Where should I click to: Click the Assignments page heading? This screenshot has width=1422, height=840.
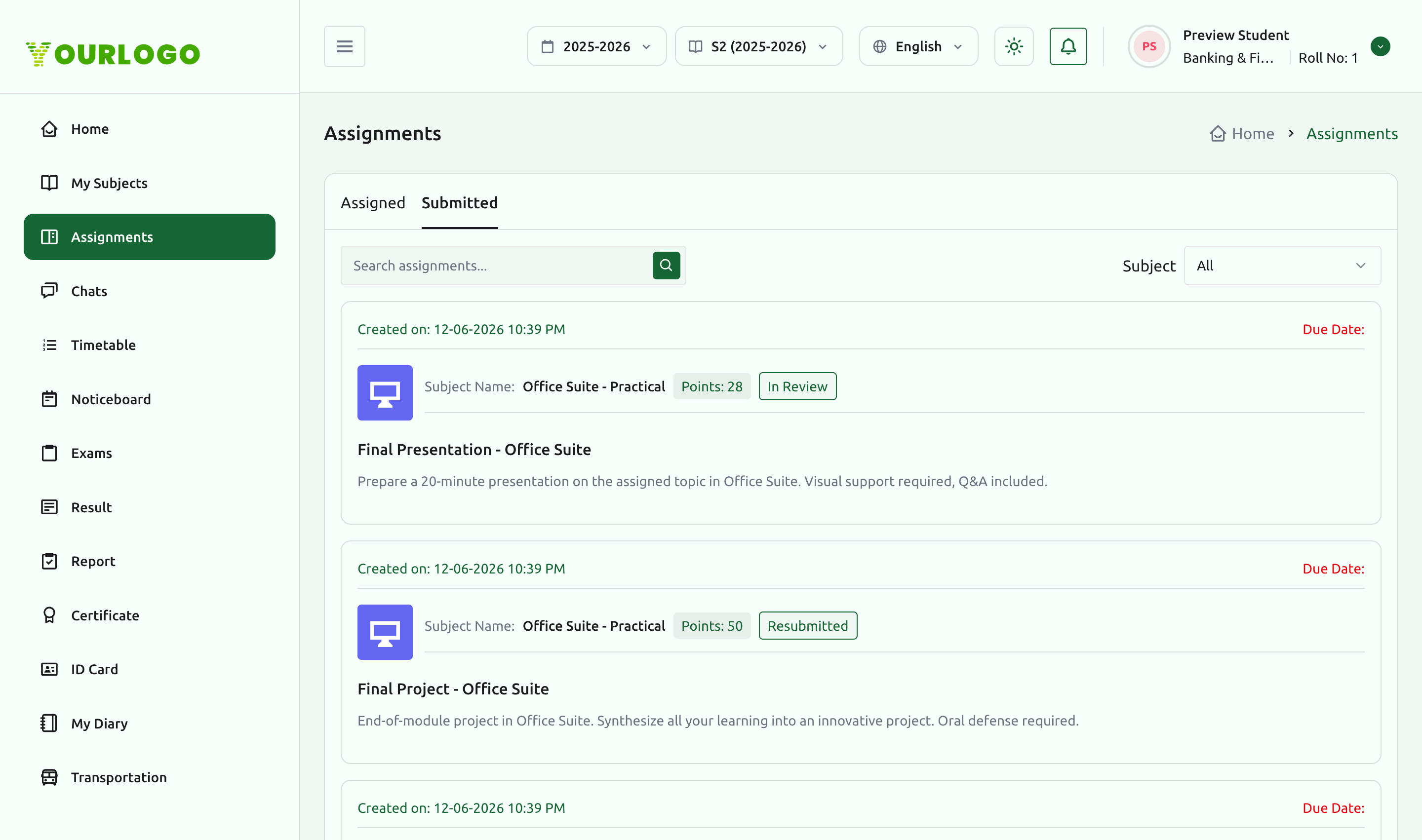click(382, 134)
